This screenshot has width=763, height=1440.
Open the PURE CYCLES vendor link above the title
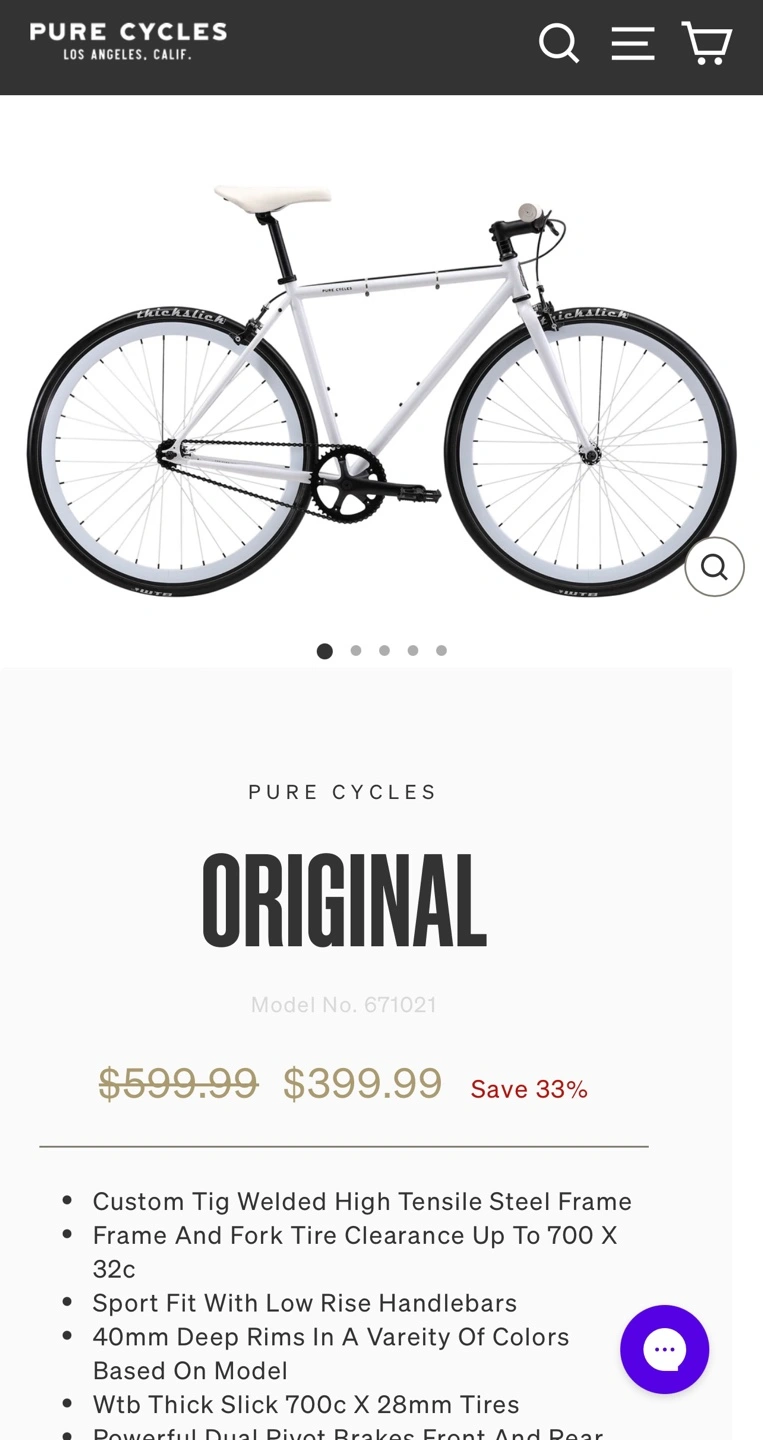click(x=343, y=792)
